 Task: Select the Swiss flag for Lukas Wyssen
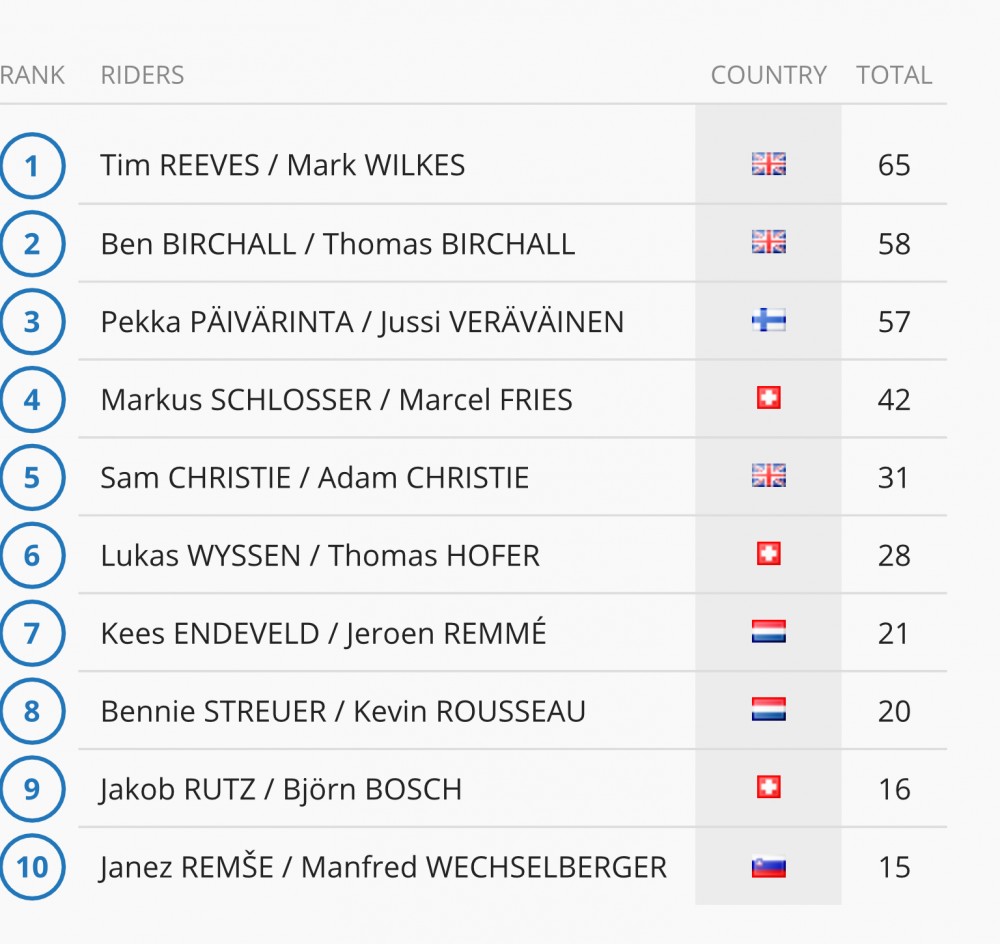tap(768, 554)
